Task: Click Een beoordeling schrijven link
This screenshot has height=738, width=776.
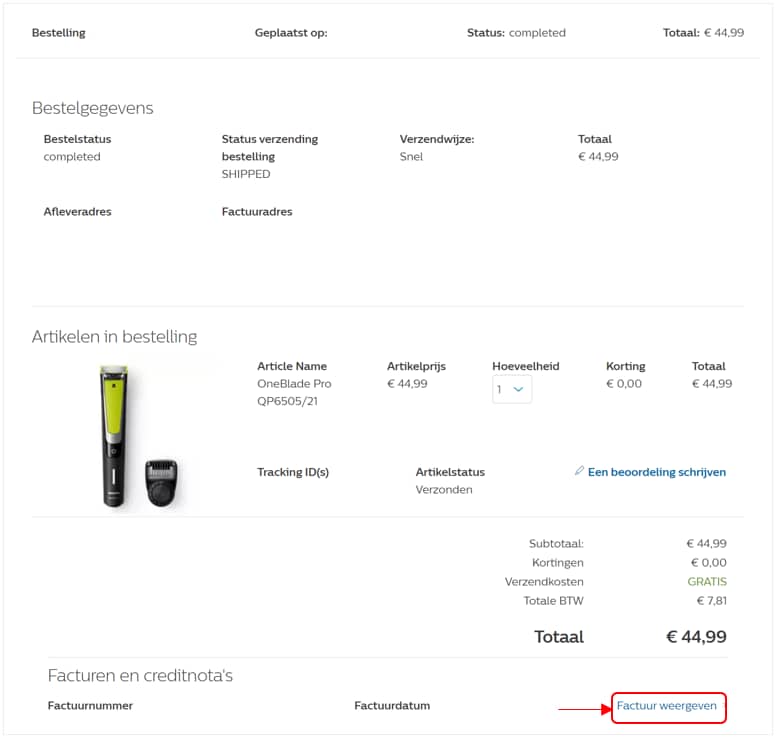Action: coord(657,472)
